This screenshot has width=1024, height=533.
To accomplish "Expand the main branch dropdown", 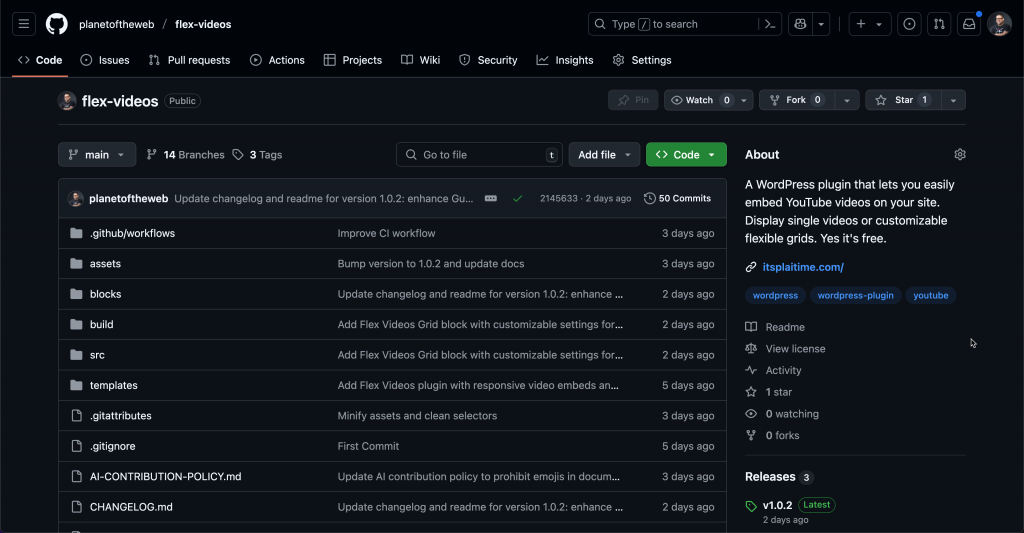I will pos(97,155).
